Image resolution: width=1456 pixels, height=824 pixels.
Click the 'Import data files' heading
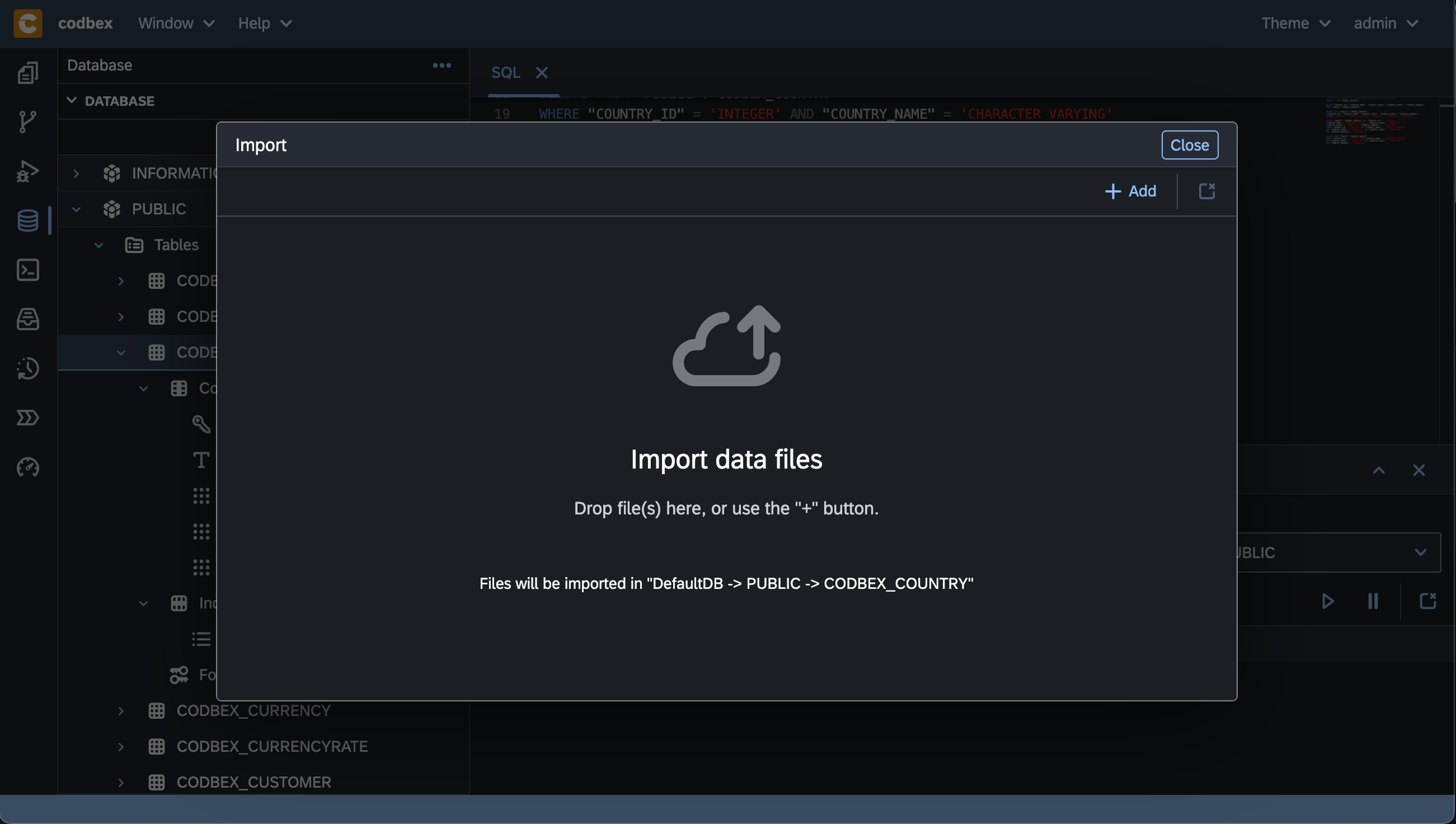[x=726, y=459]
